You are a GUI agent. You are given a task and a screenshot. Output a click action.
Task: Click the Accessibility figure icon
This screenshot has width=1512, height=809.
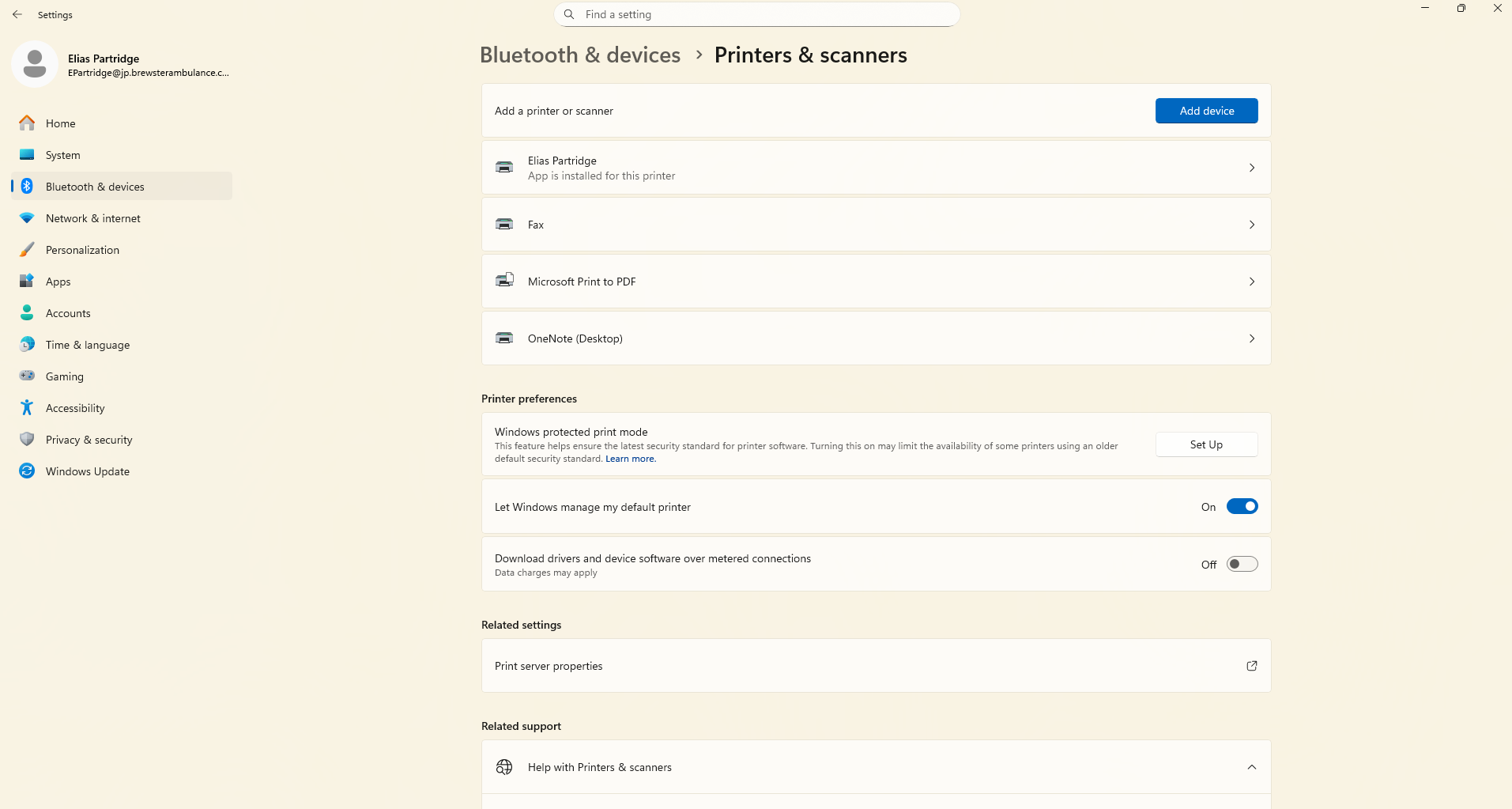click(x=27, y=408)
